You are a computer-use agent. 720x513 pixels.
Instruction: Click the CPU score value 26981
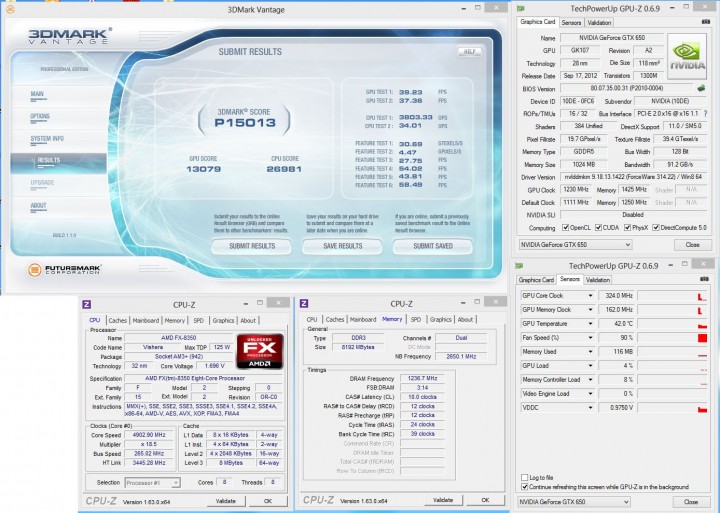(284, 169)
